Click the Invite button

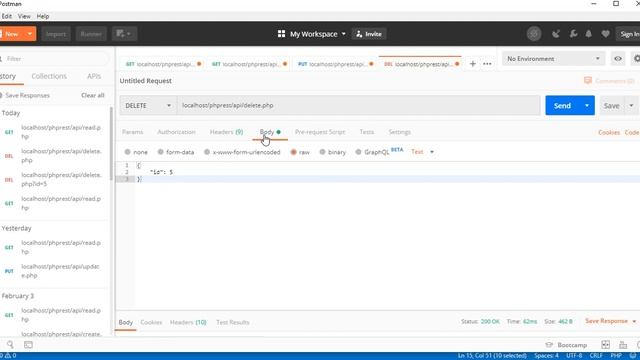point(369,34)
